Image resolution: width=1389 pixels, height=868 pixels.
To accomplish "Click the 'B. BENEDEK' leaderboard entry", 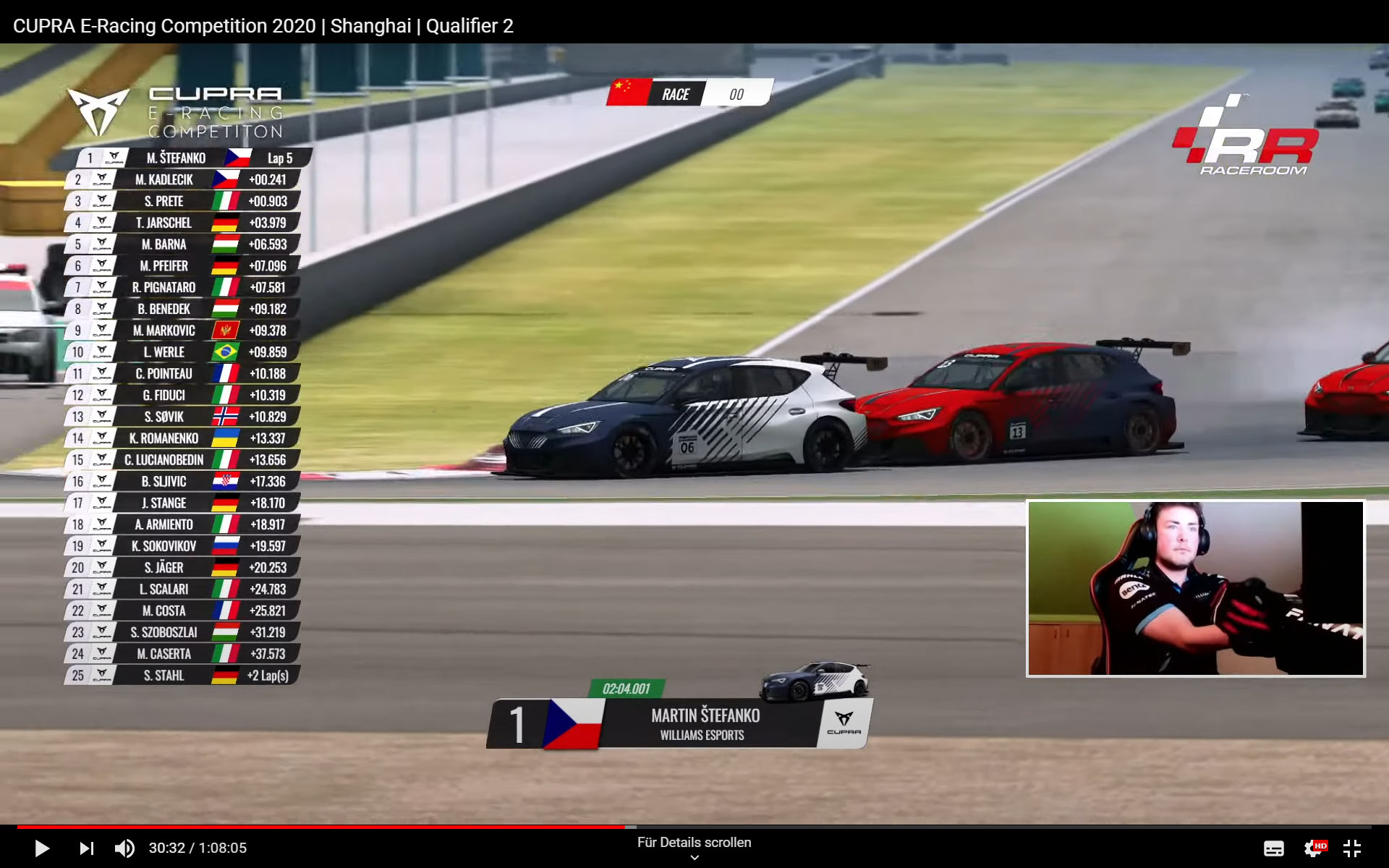I will 182,309.
